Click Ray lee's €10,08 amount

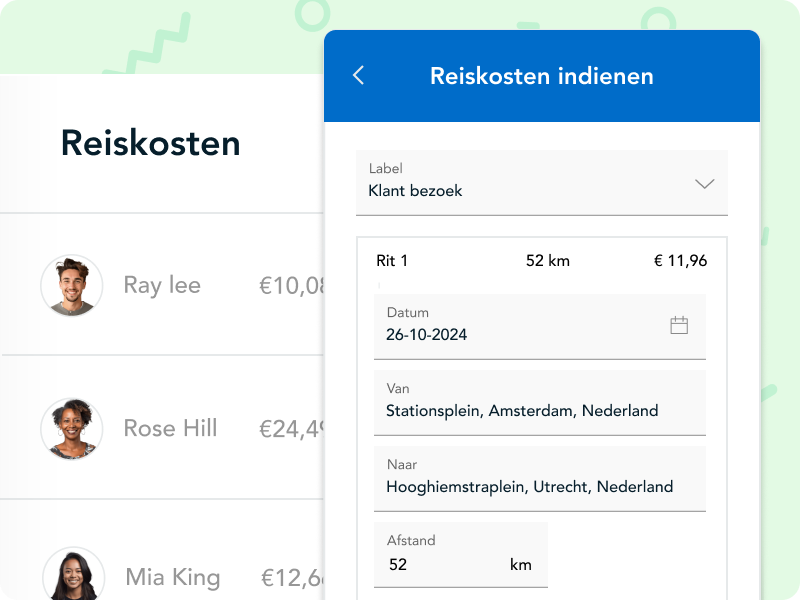coord(292,286)
